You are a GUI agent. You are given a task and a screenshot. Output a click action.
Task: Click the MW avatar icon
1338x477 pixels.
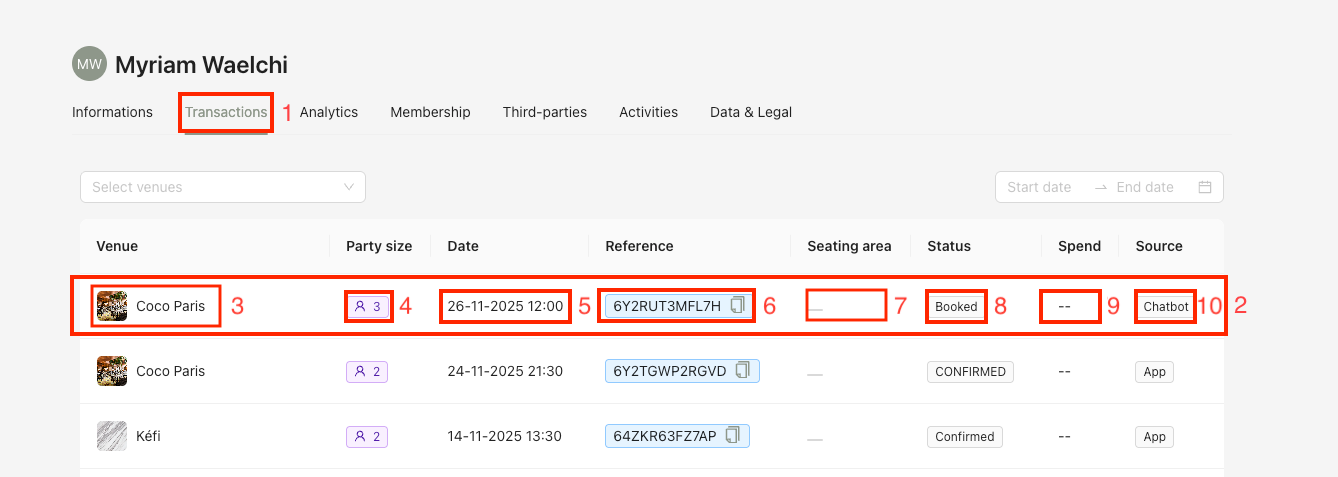(x=89, y=65)
